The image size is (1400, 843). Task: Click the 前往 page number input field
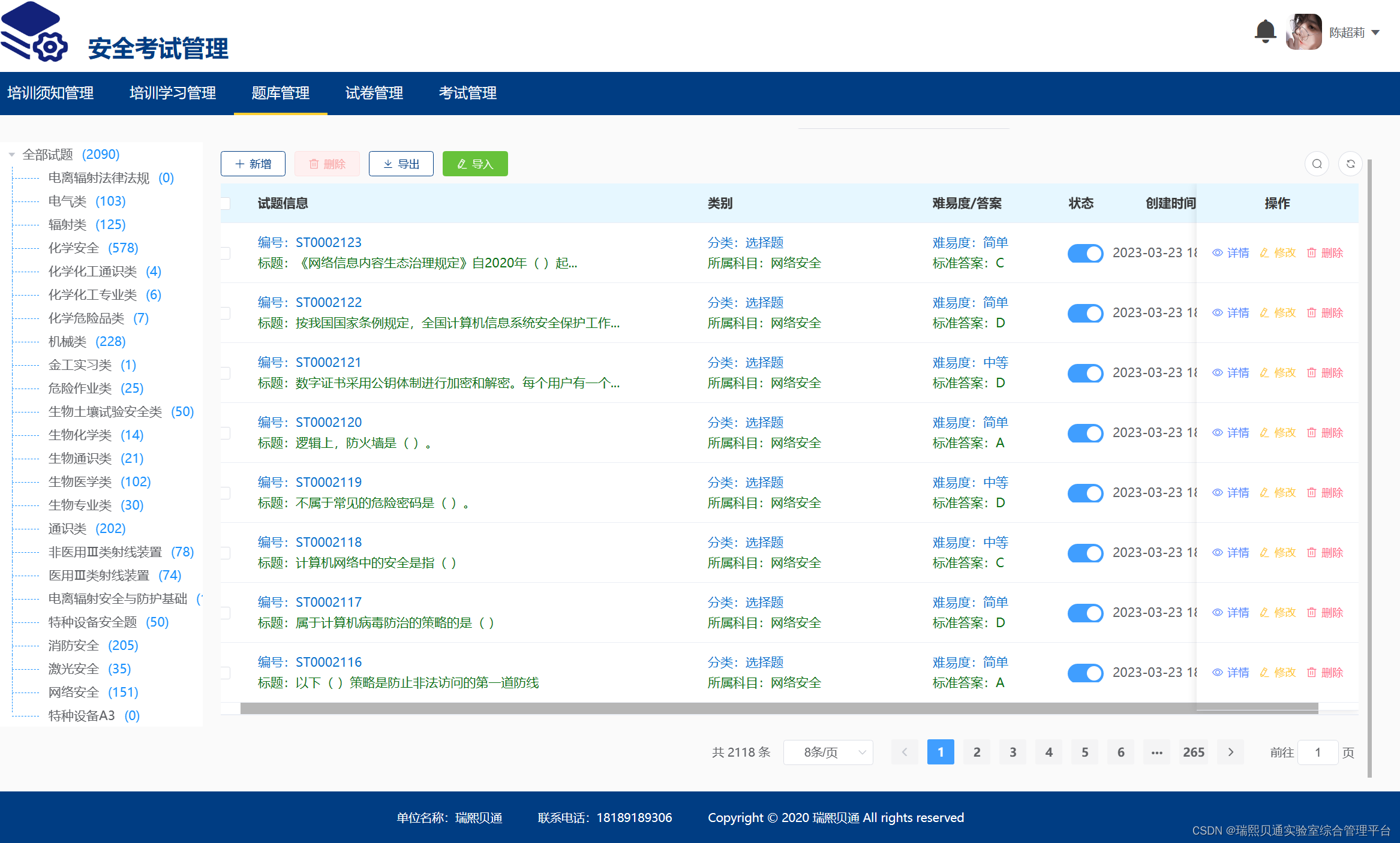(1317, 752)
